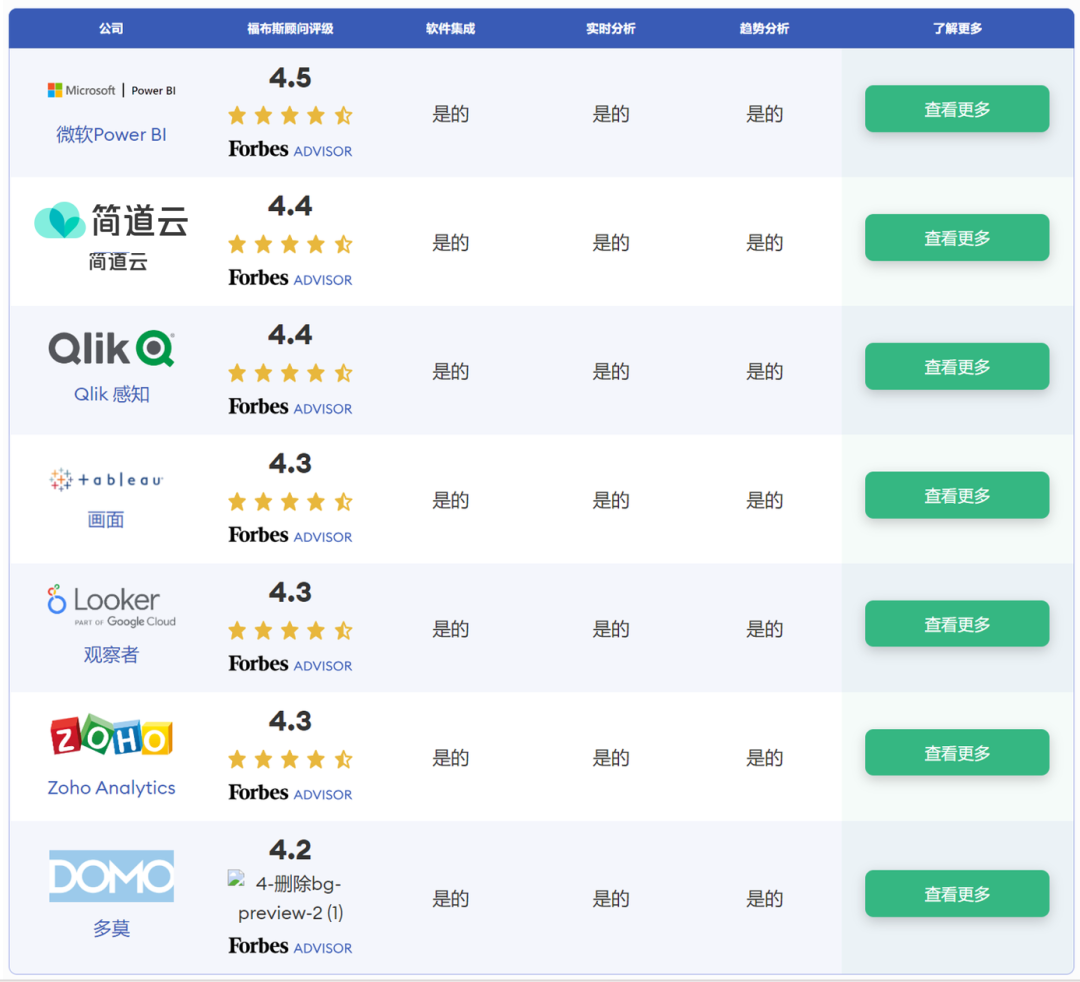Click 趋势分析 是的 cell in Qlik row
Image resolution: width=1080 pixels, height=982 pixels.
pos(765,371)
